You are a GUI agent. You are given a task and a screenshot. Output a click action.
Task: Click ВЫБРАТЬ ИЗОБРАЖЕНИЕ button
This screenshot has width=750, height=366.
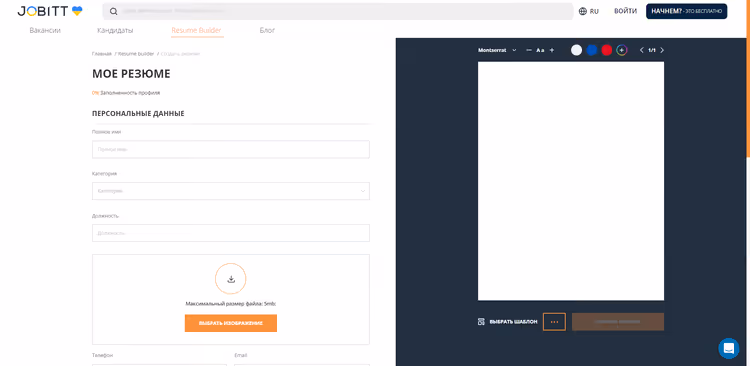click(231, 323)
